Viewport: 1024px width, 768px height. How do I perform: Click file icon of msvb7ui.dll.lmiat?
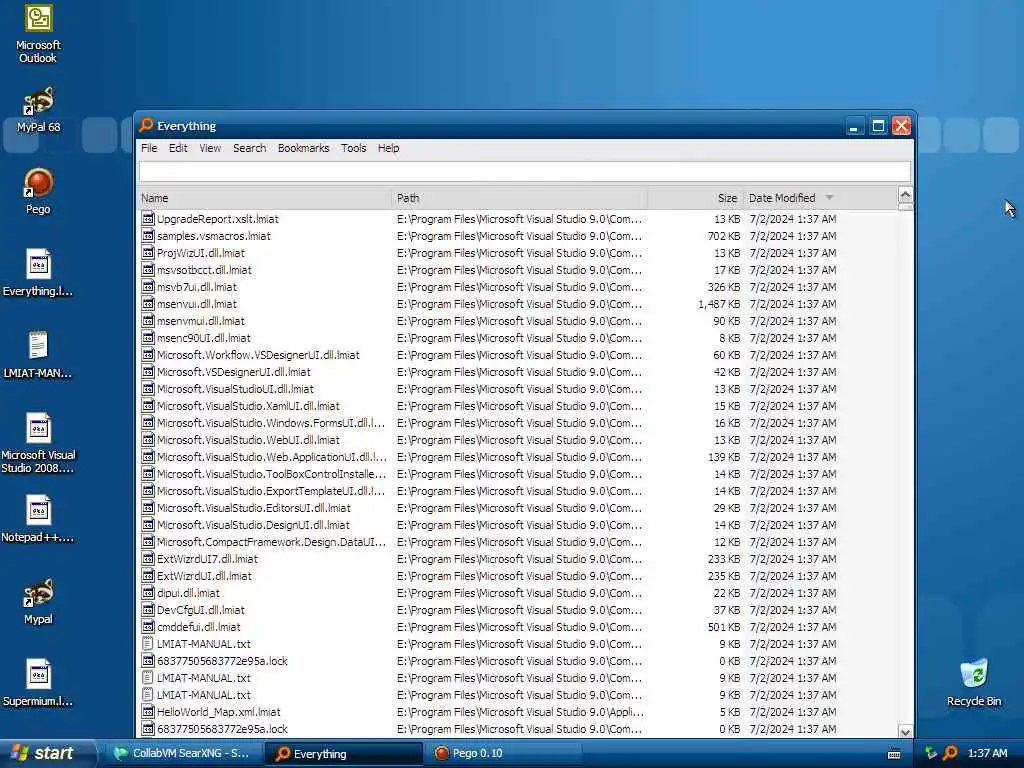coord(148,287)
